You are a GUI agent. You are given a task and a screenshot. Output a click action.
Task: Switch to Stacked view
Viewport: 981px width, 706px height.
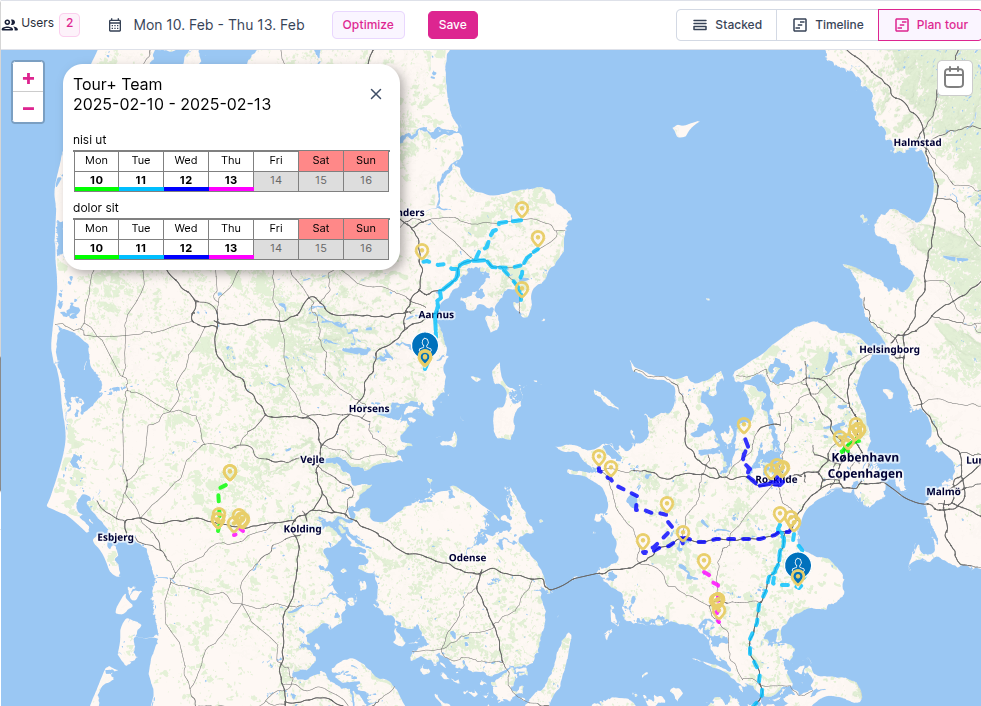click(x=727, y=25)
